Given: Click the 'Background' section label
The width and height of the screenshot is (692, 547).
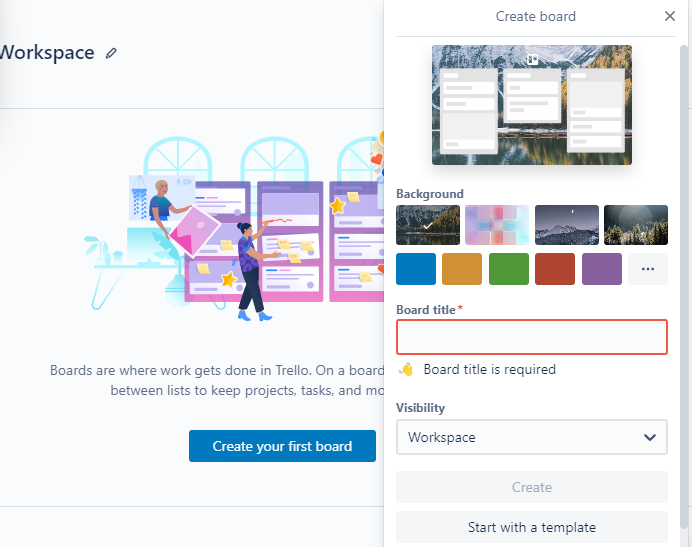Looking at the screenshot, I should (x=430, y=194).
